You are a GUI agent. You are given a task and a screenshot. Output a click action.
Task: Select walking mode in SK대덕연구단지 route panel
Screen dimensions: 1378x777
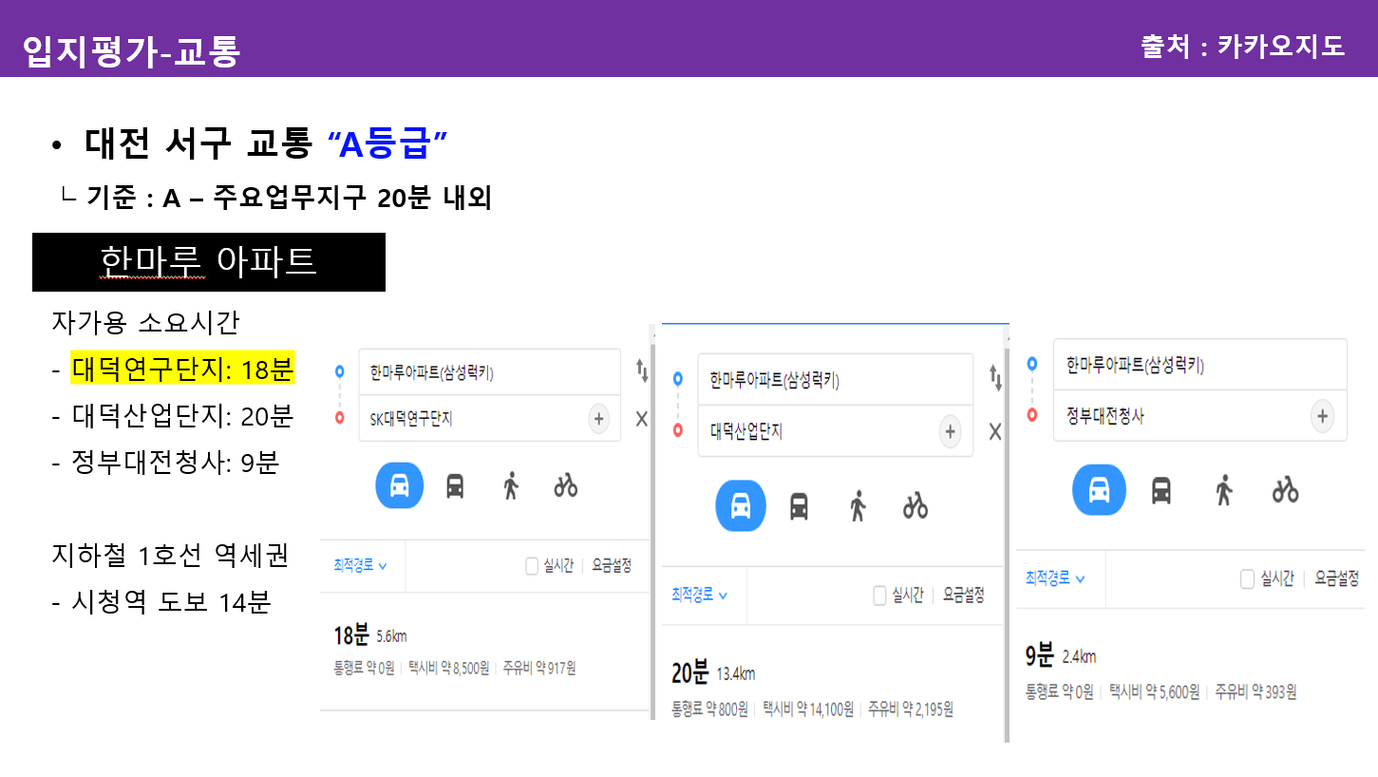tap(511, 486)
